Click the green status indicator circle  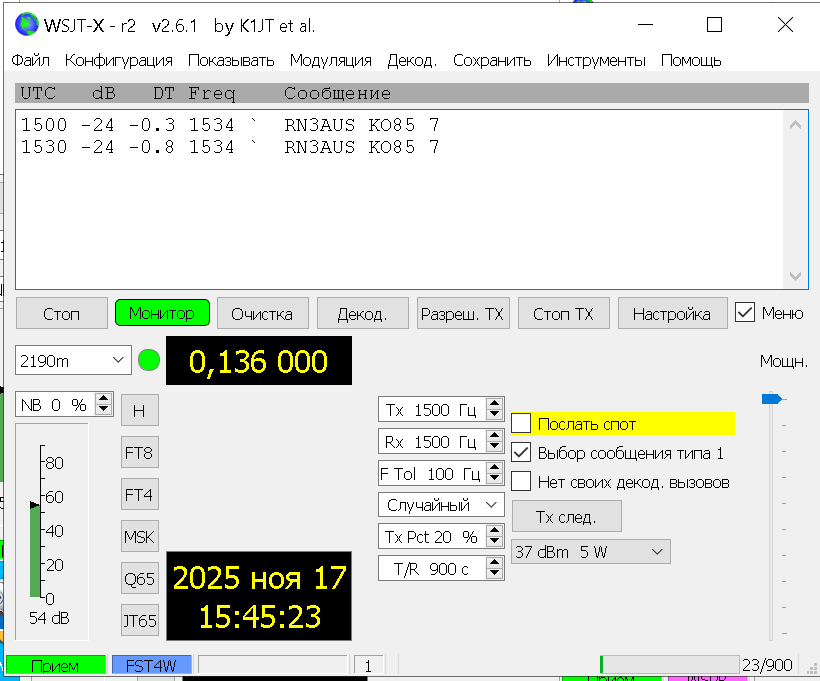(149, 360)
